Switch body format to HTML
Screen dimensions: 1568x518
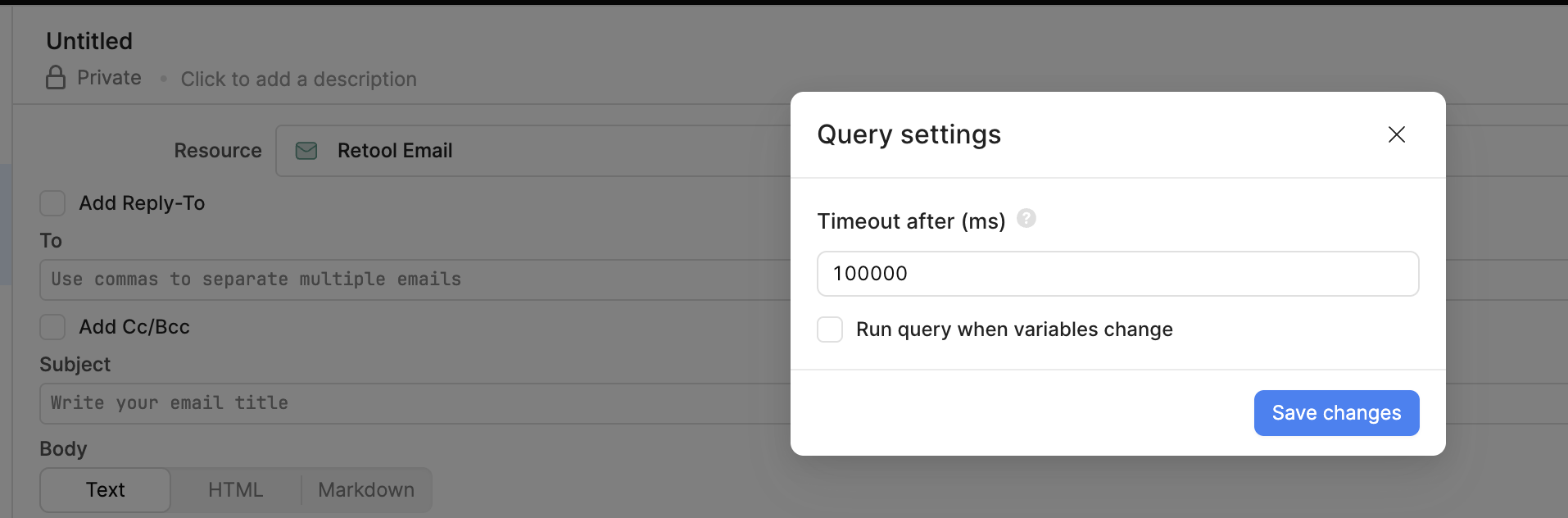pyautogui.click(x=236, y=490)
